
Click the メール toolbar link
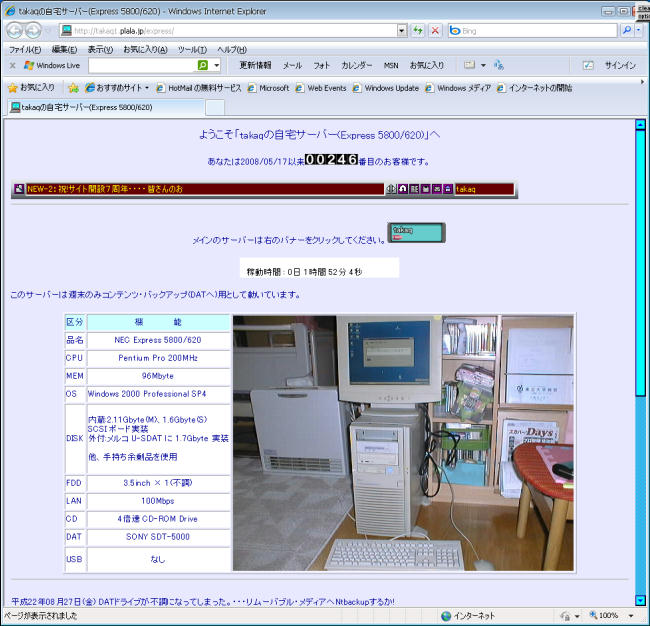tap(292, 65)
